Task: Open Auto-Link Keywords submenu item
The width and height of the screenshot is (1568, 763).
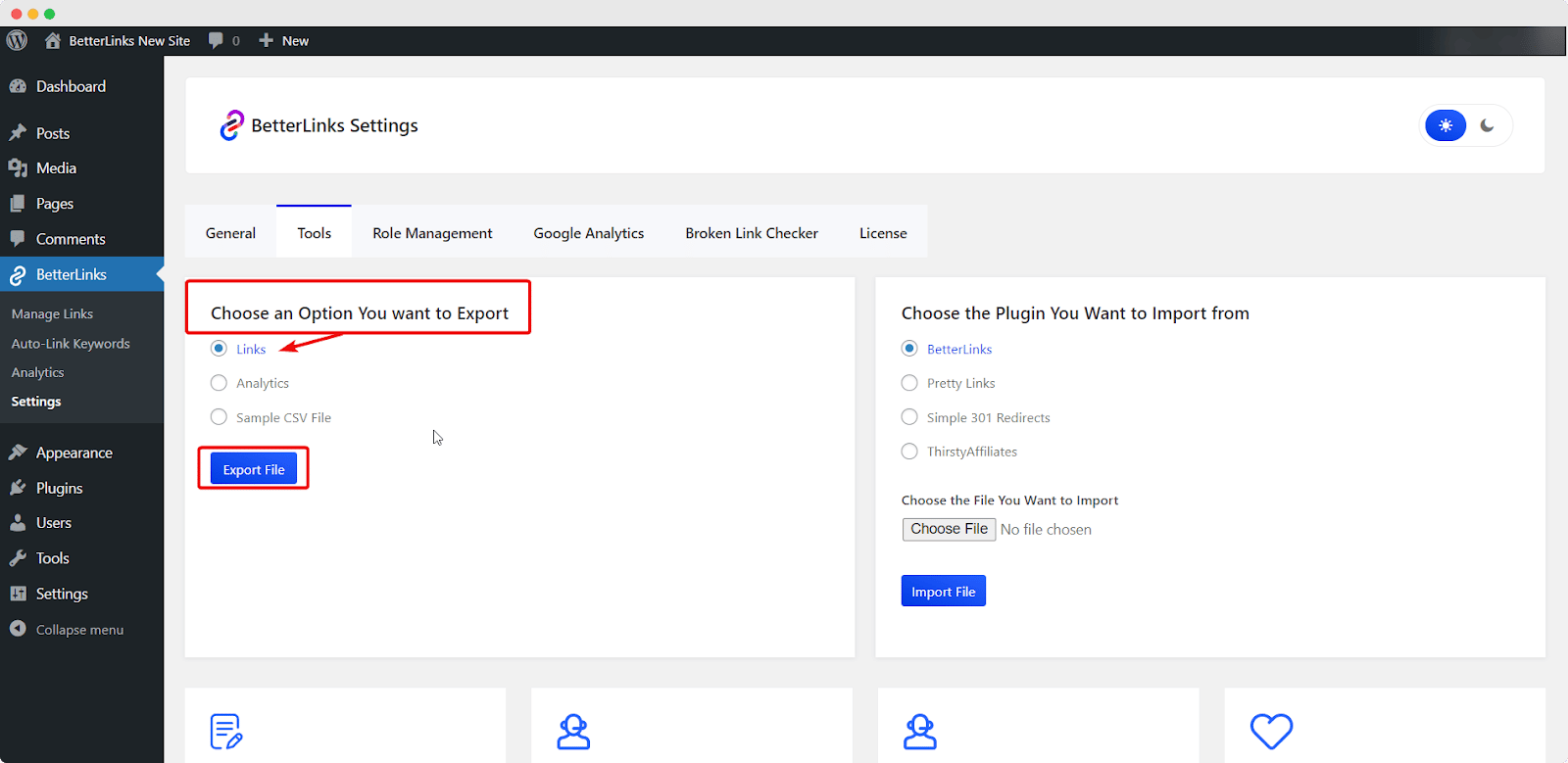Action: pos(71,344)
